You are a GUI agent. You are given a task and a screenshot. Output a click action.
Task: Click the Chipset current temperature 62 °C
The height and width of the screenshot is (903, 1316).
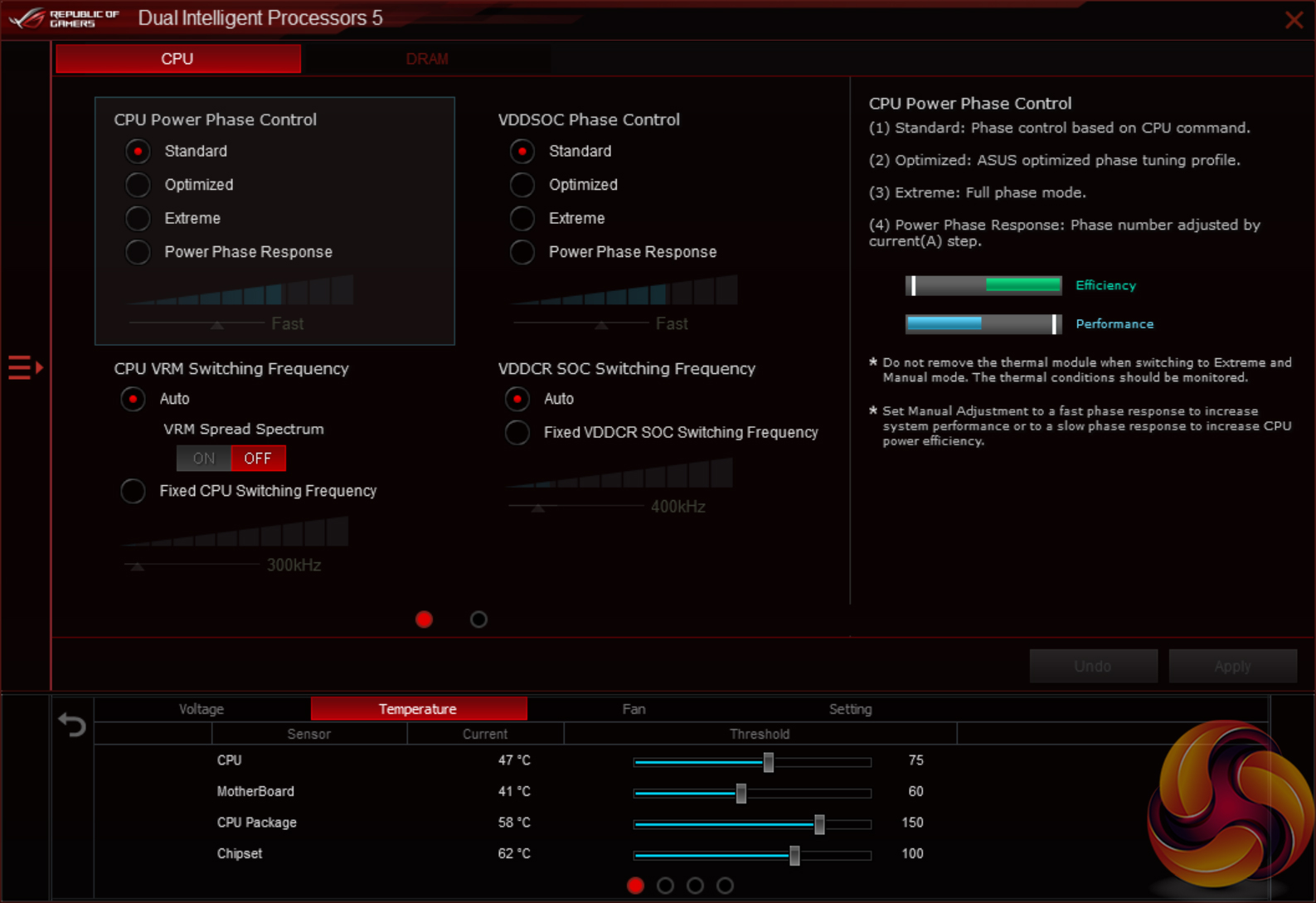pos(514,853)
